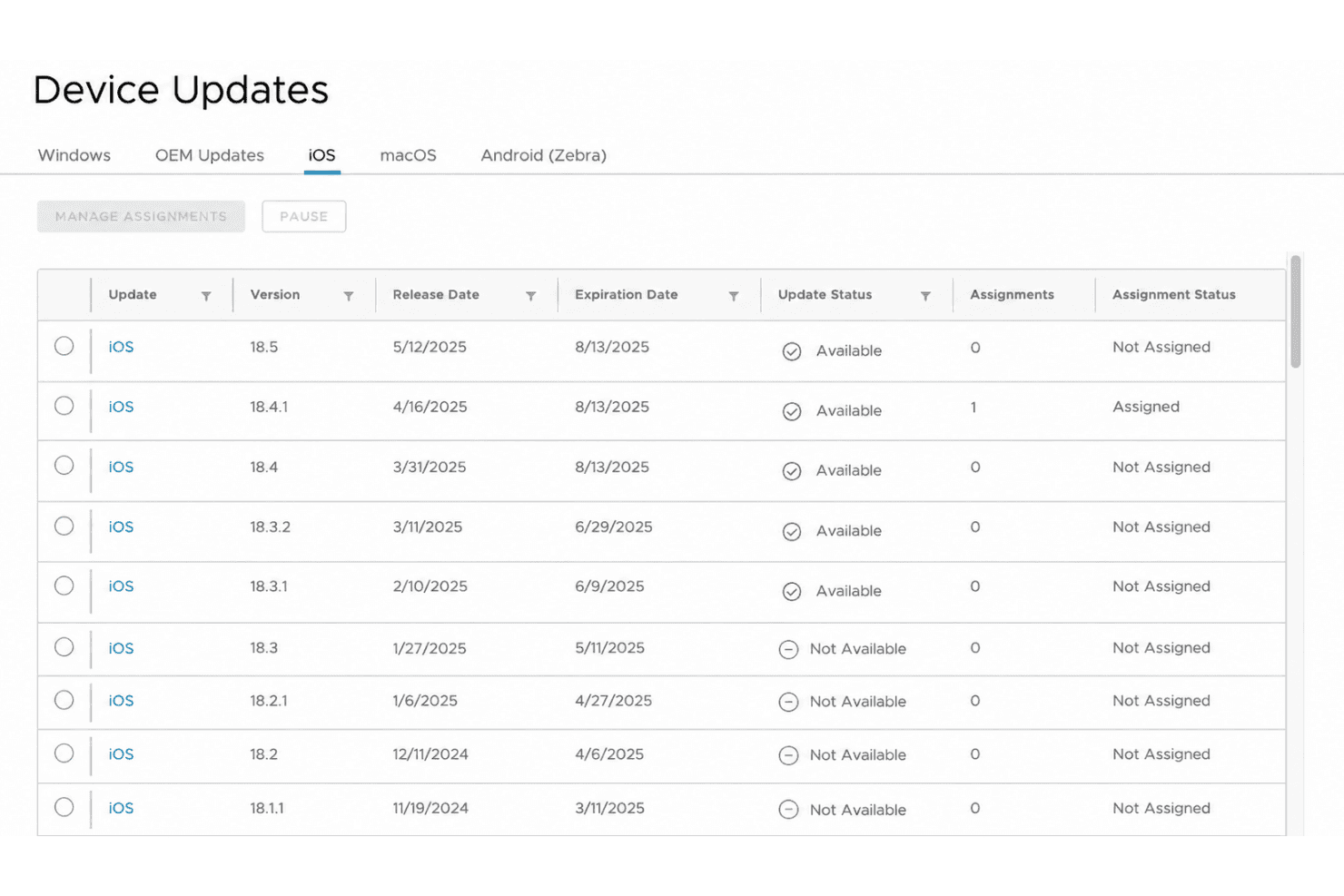Image resolution: width=1344 pixels, height=896 pixels.
Task: Select the radio button for iOS 18.2.1
Action: coord(64,700)
